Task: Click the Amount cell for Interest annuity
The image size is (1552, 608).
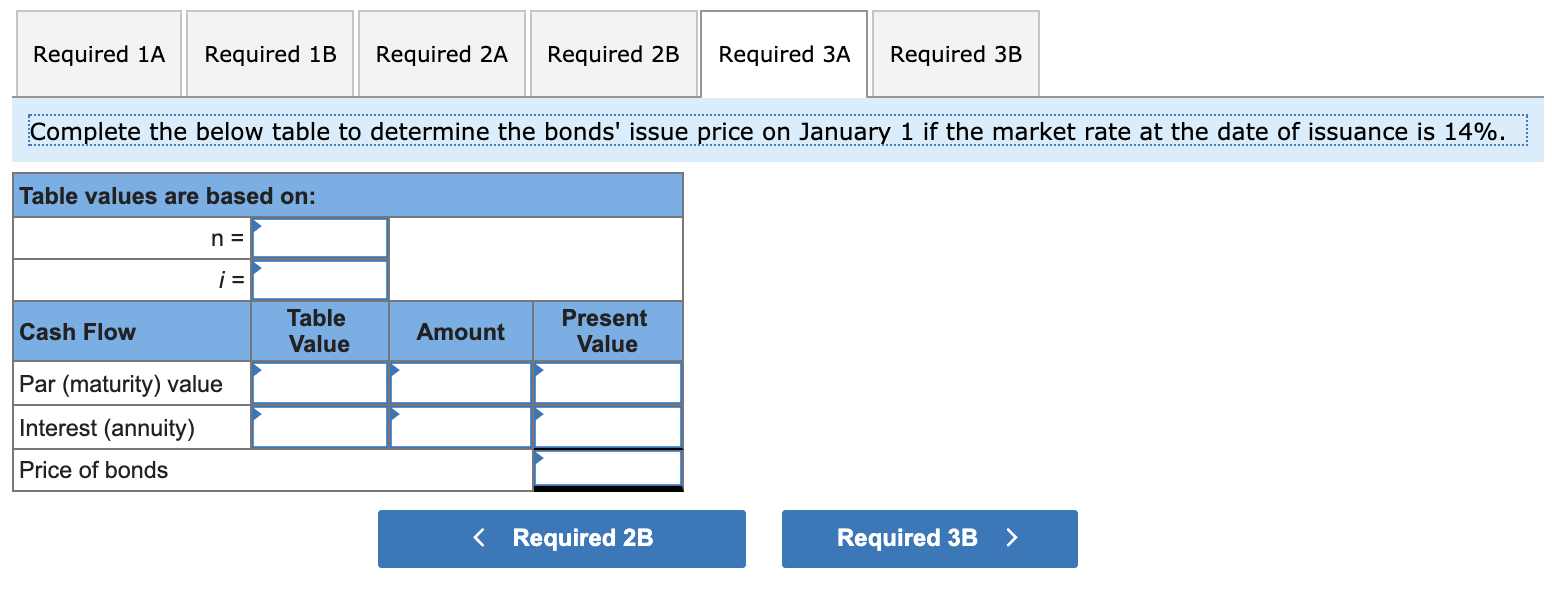Action: (x=461, y=426)
